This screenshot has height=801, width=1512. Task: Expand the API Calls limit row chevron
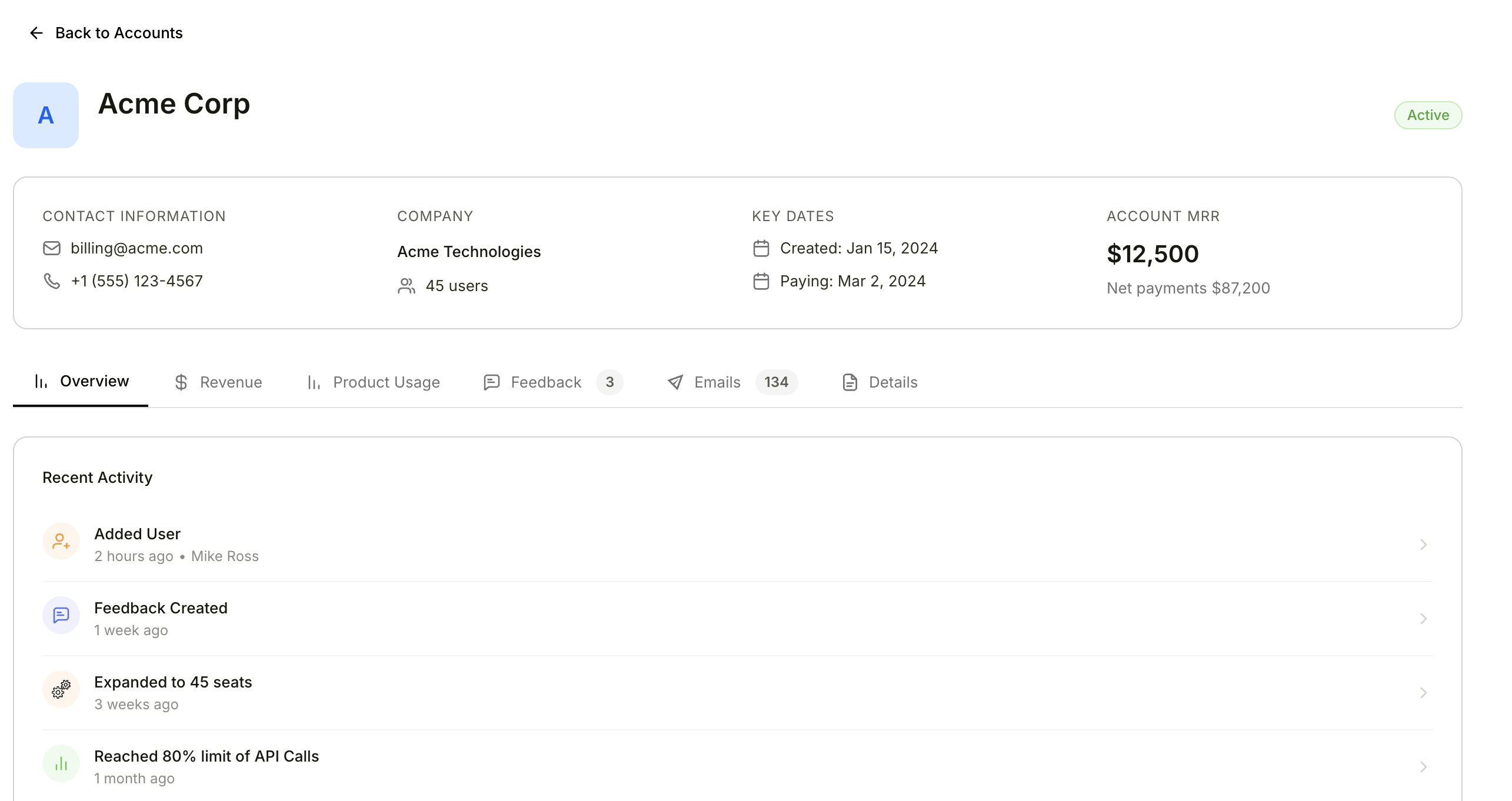1424,767
